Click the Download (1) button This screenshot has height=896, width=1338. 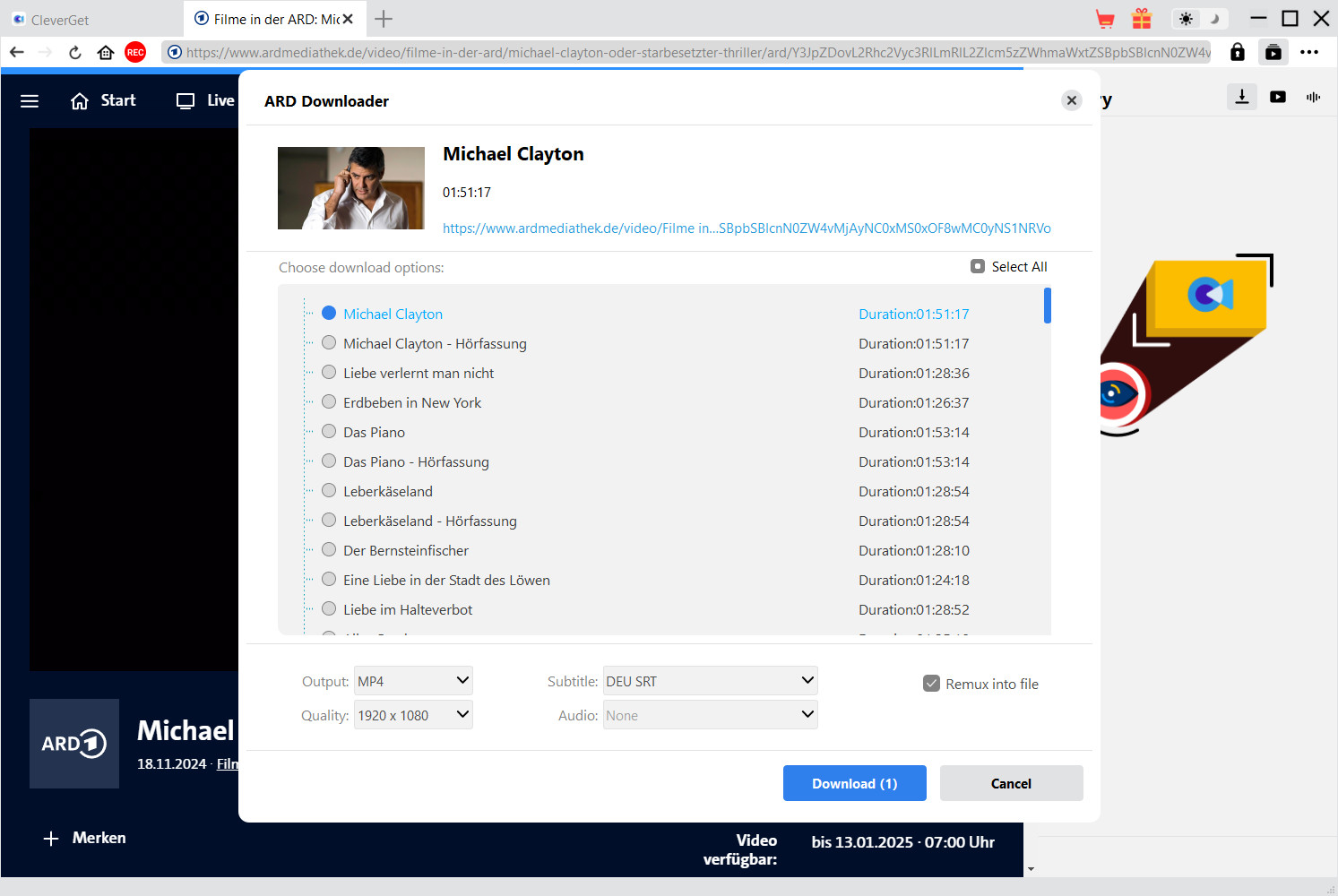tap(854, 782)
